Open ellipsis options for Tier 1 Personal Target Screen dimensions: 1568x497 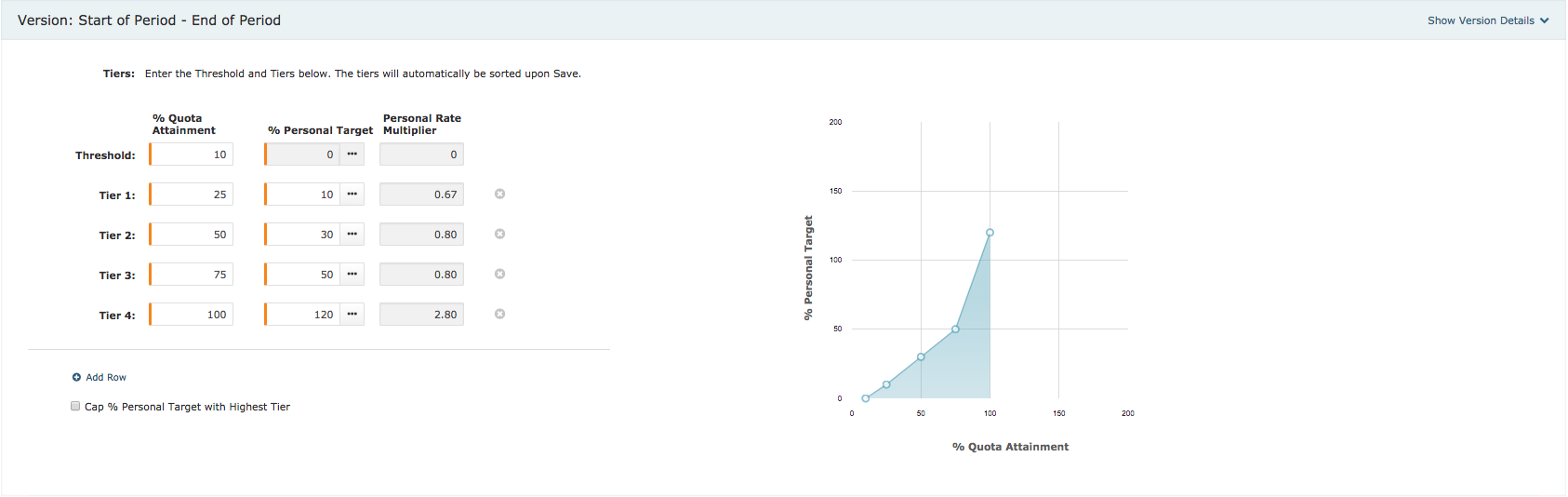(x=352, y=195)
